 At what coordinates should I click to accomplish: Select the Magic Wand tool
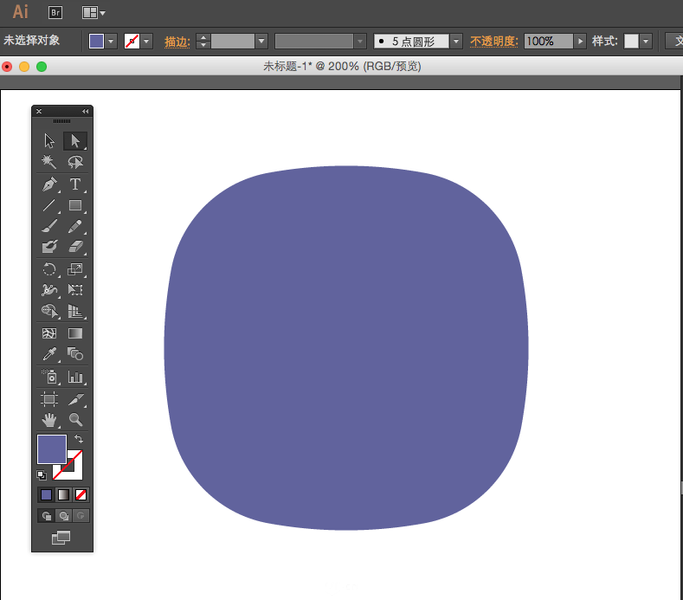click(x=49, y=162)
